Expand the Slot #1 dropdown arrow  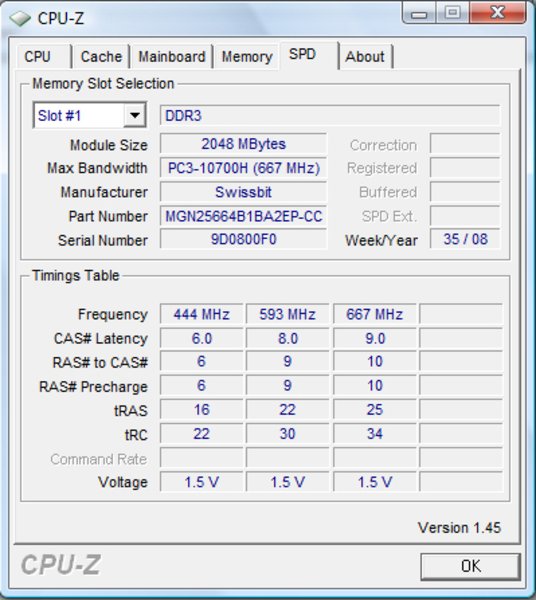[134, 115]
